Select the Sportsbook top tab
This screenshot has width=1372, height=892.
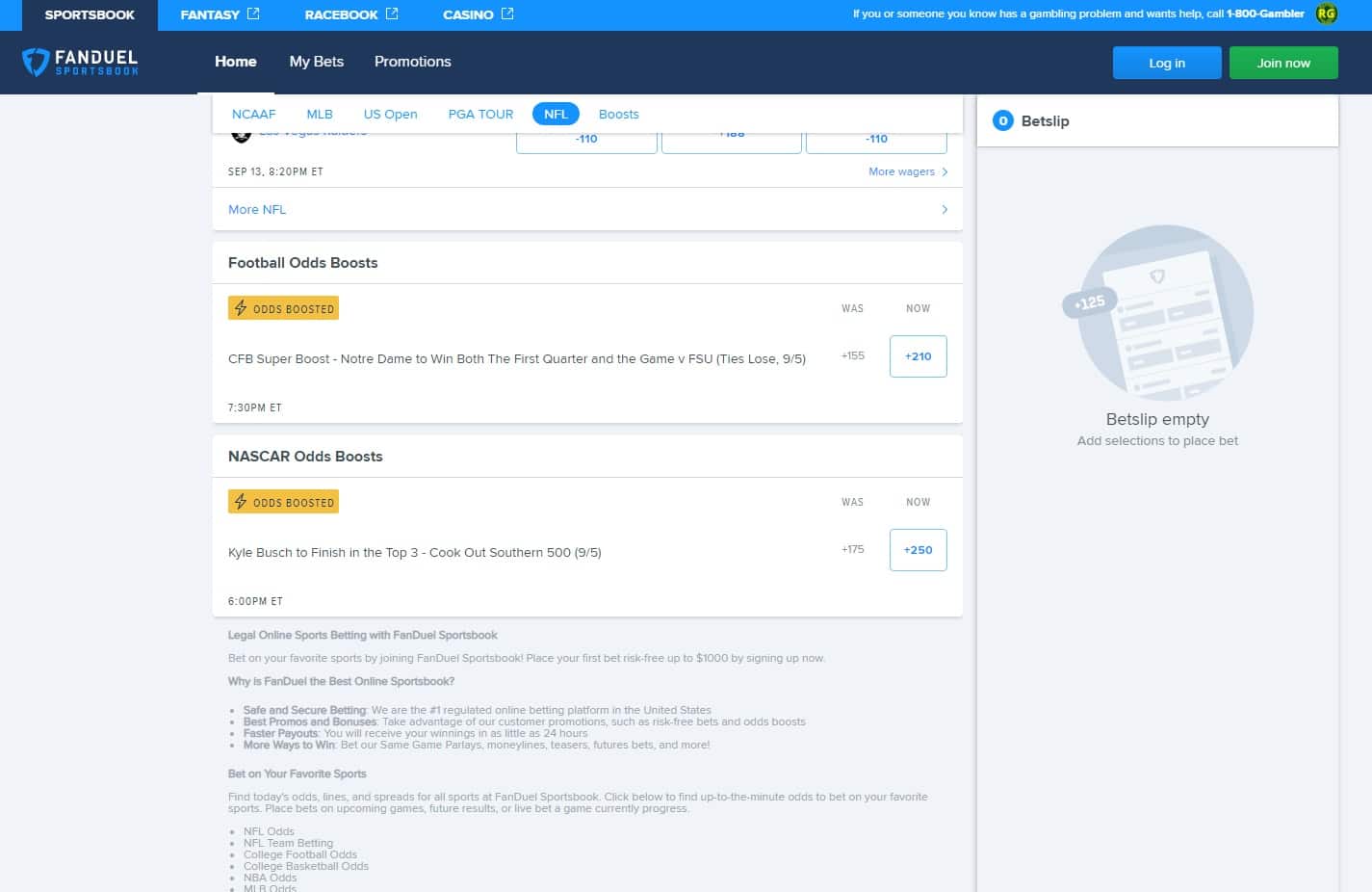pos(90,14)
